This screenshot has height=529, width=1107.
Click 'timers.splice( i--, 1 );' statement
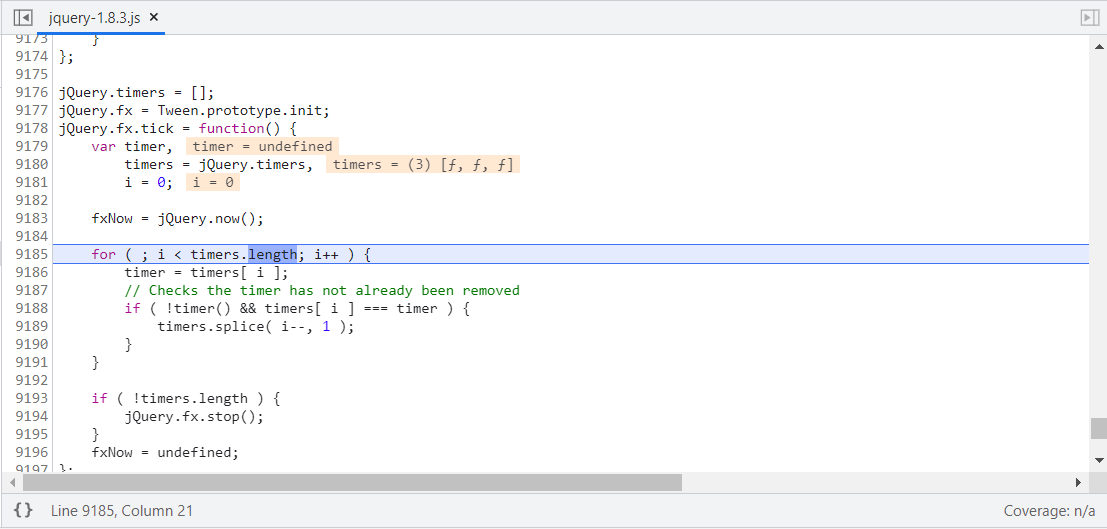pos(256,326)
